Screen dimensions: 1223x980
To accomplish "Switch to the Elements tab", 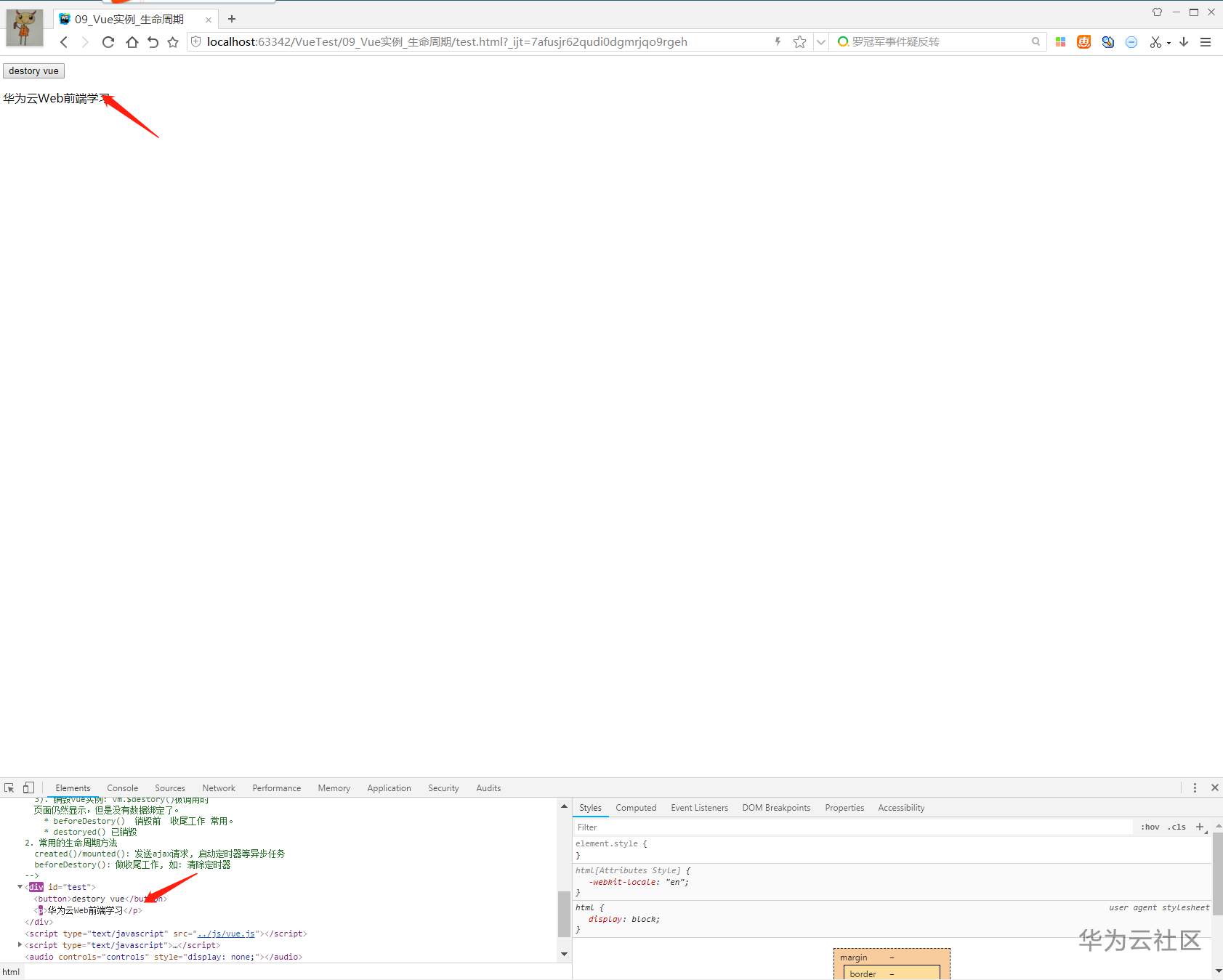I will click(73, 788).
